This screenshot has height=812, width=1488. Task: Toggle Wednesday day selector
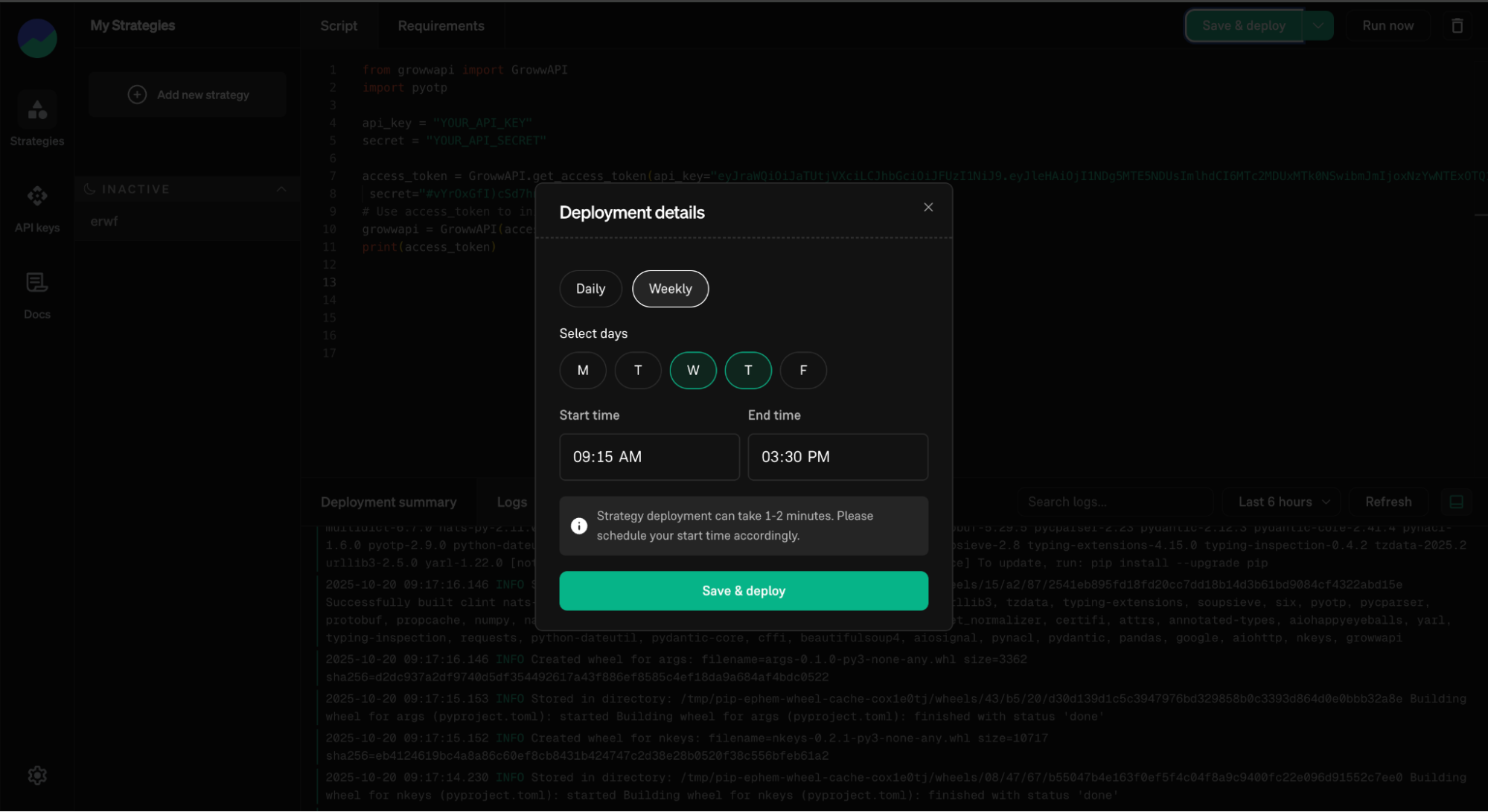pyautogui.click(x=693, y=371)
